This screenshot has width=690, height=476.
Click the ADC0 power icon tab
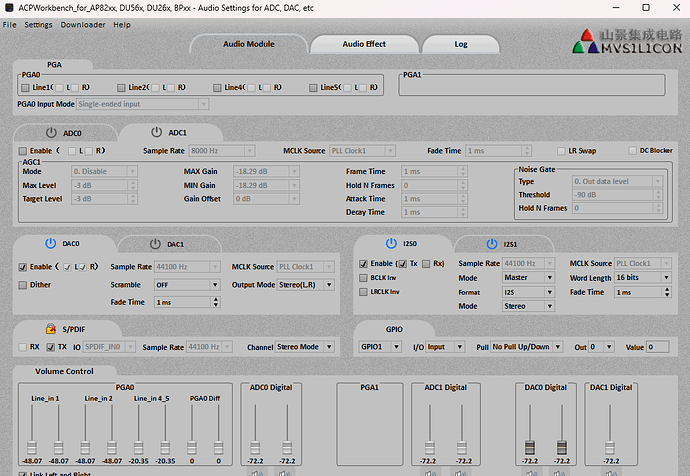point(51,132)
